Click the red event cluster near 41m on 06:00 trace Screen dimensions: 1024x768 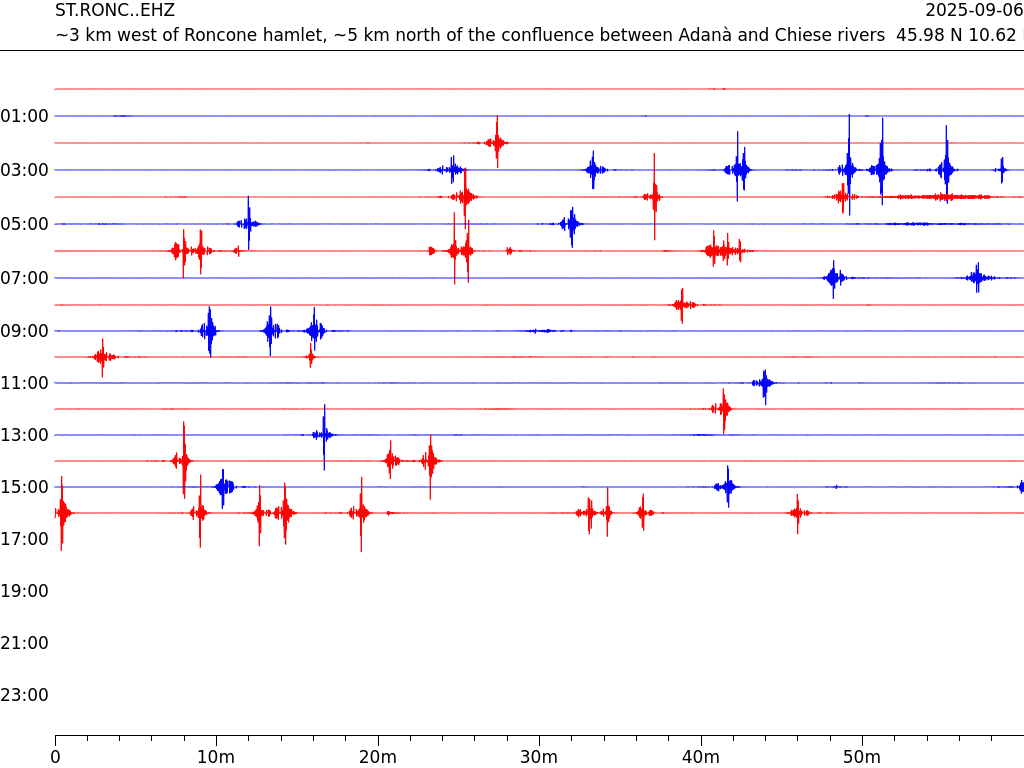point(726,250)
